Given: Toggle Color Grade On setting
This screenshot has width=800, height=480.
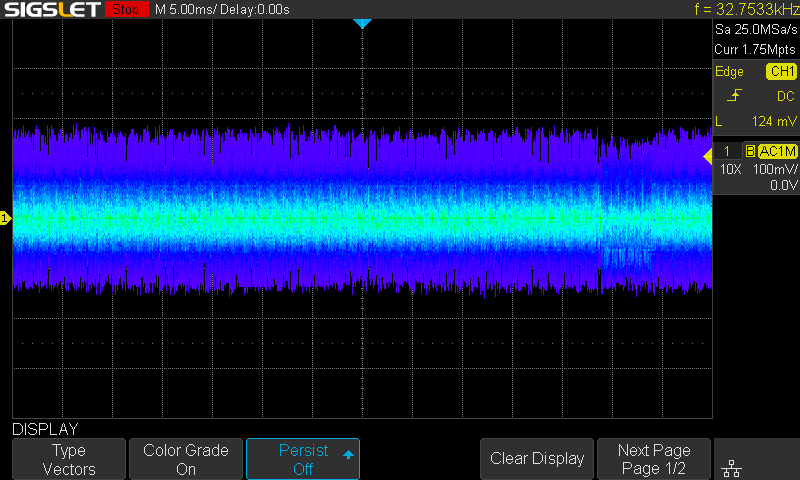Looking at the screenshot, I should tap(186, 459).
